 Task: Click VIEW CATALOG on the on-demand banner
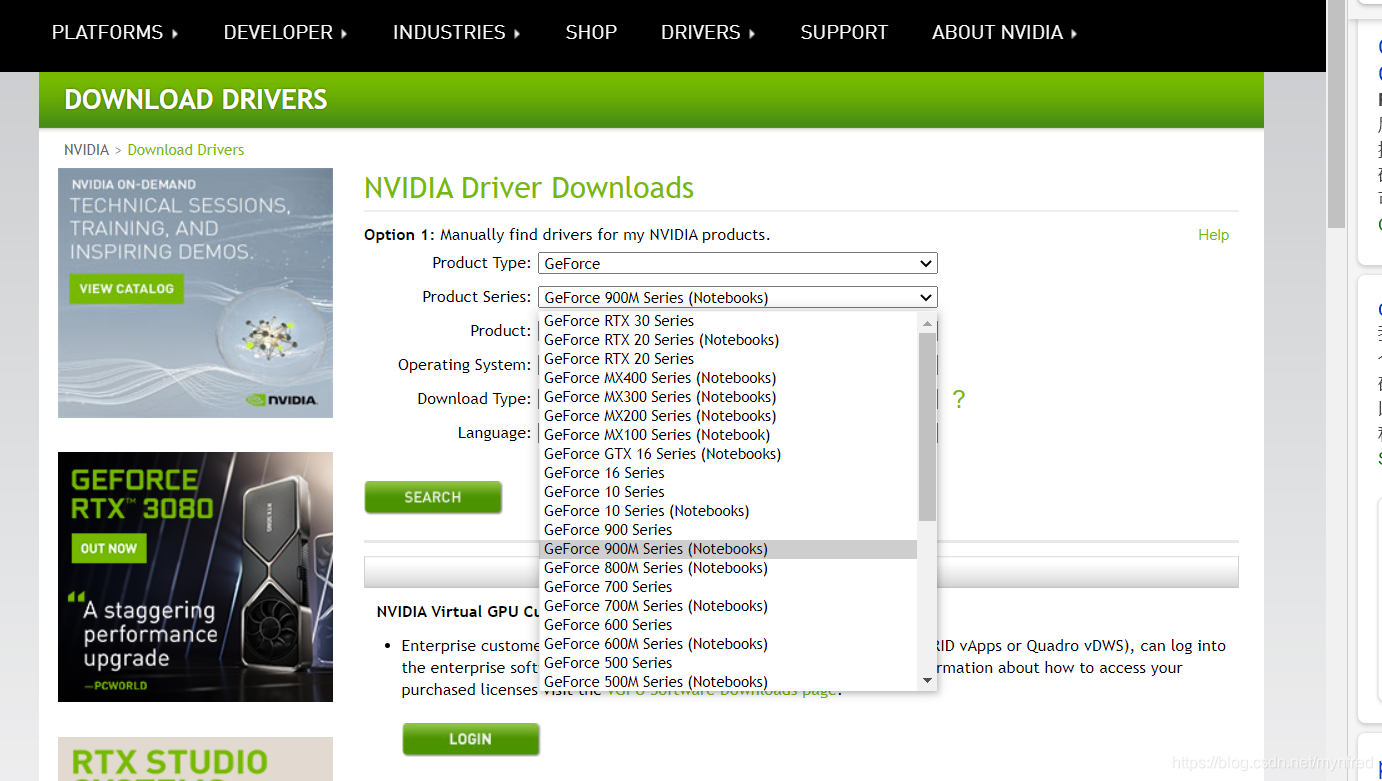tap(126, 288)
